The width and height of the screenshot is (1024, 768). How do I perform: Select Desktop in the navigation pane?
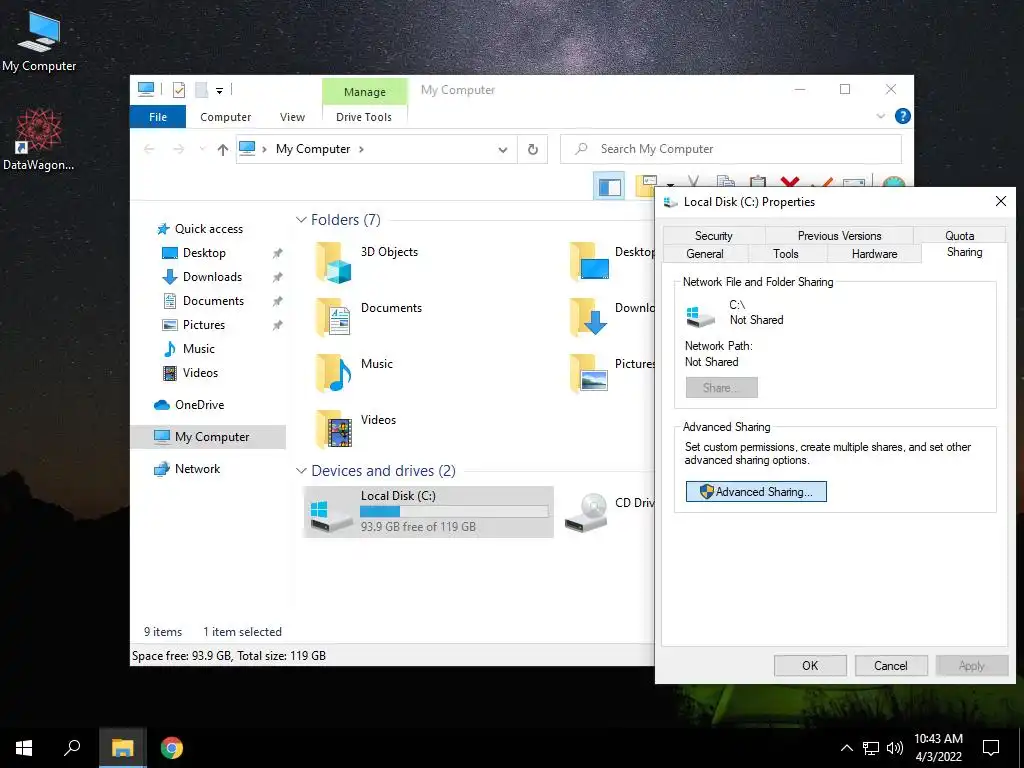click(203, 253)
